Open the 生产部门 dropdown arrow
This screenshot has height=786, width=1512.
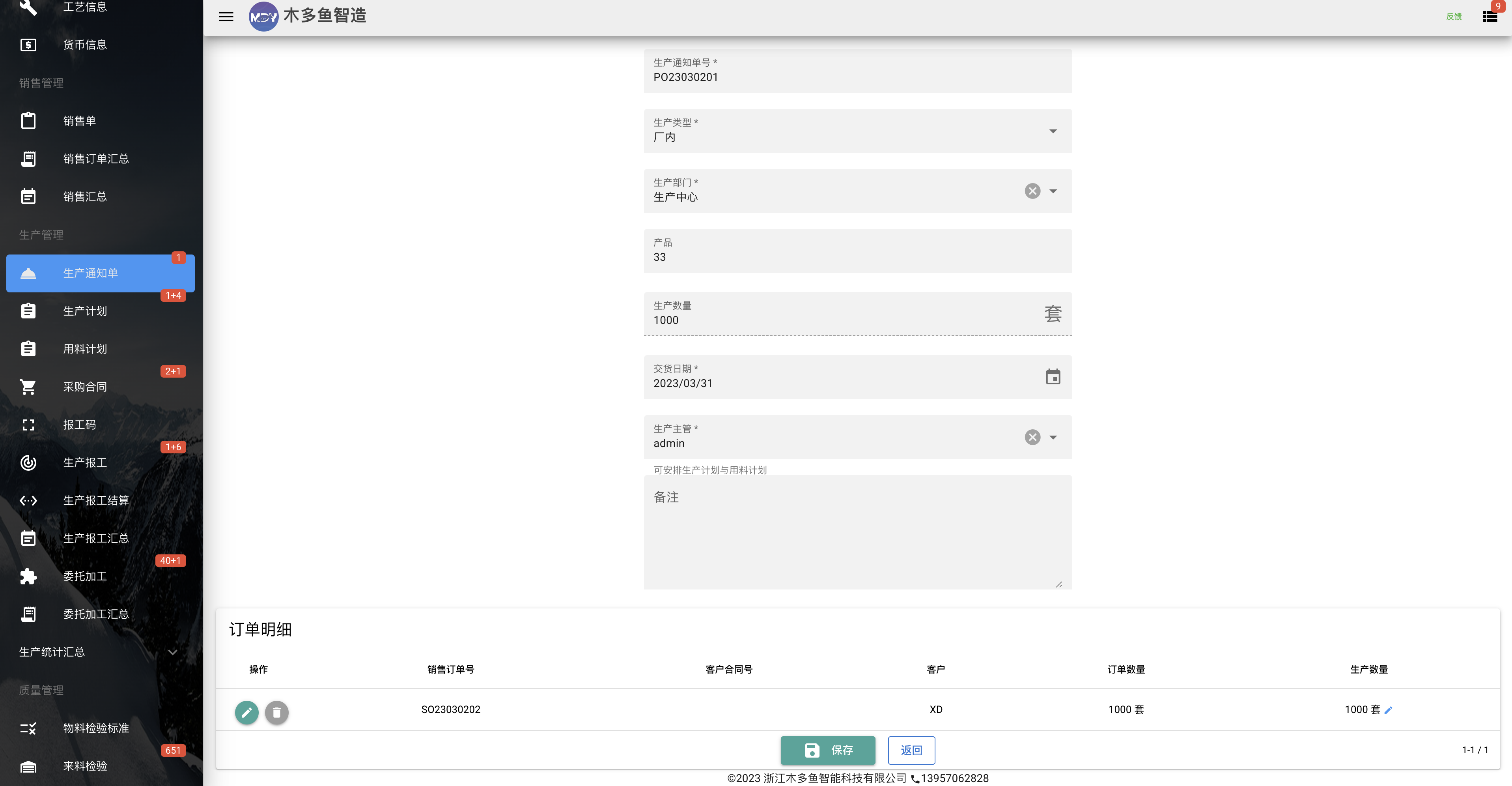(x=1053, y=191)
